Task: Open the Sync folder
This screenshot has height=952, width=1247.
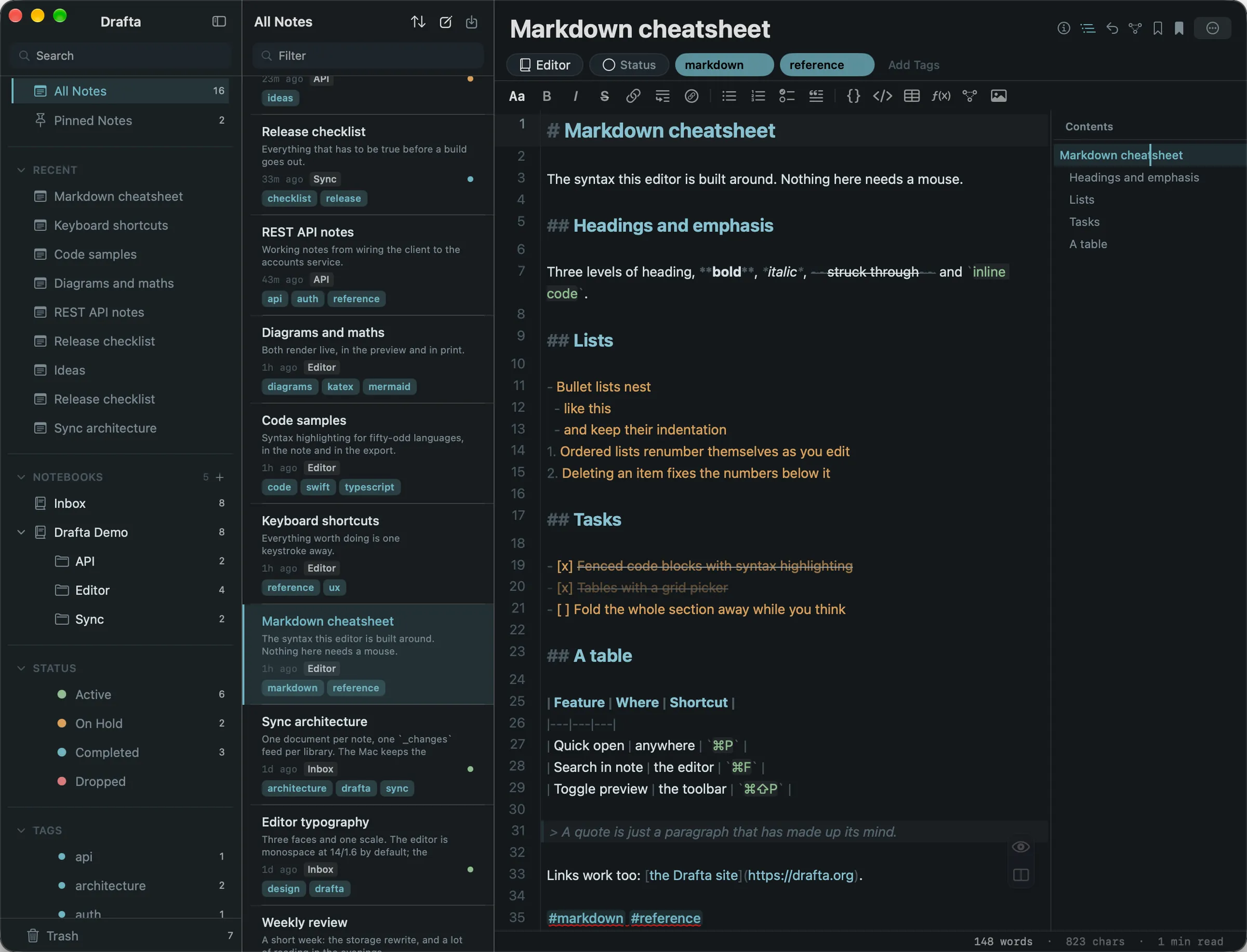Action: tap(121, 619)
